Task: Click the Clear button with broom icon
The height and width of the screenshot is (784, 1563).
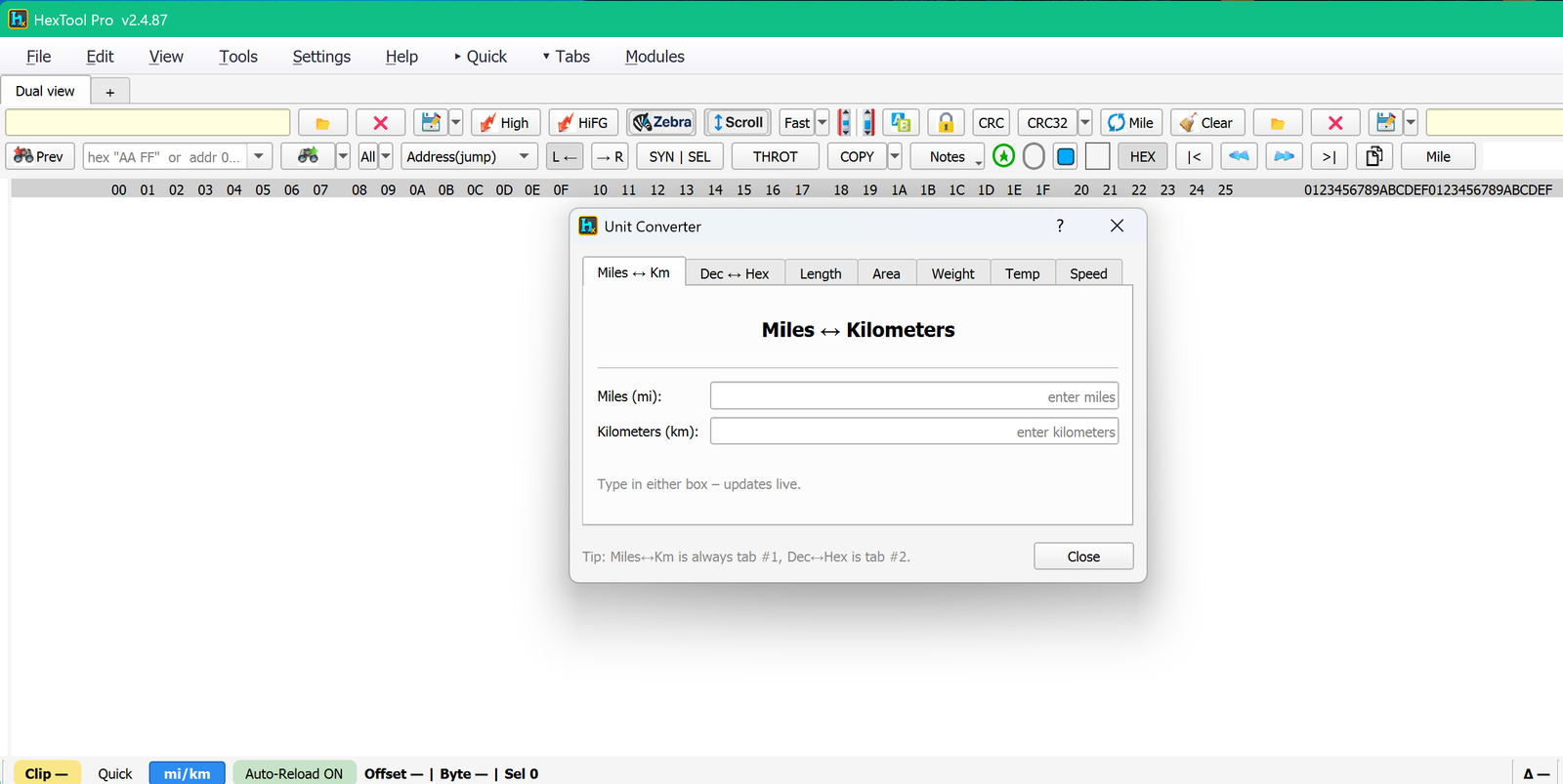Action: [1207, 123]
